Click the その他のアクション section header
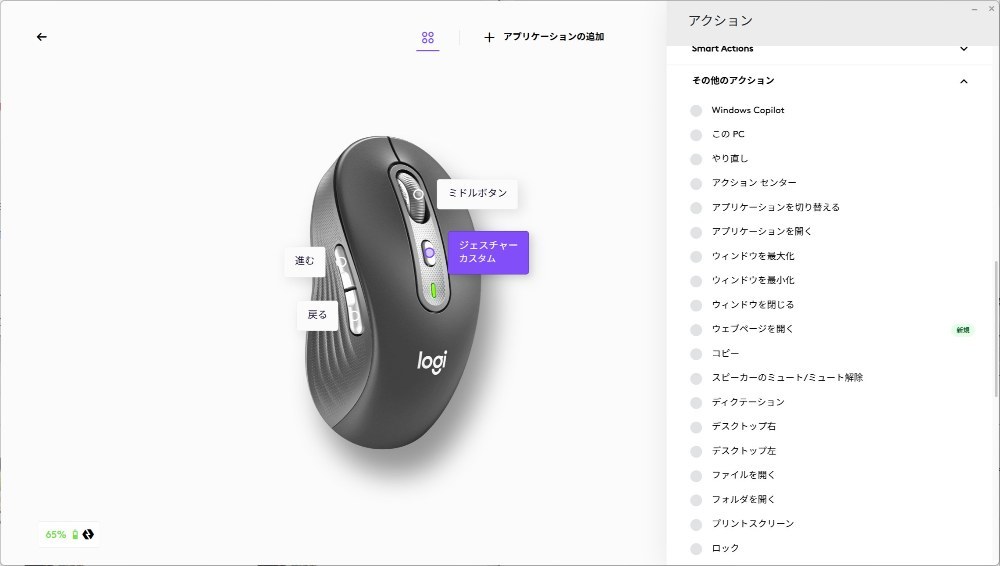 830,81
